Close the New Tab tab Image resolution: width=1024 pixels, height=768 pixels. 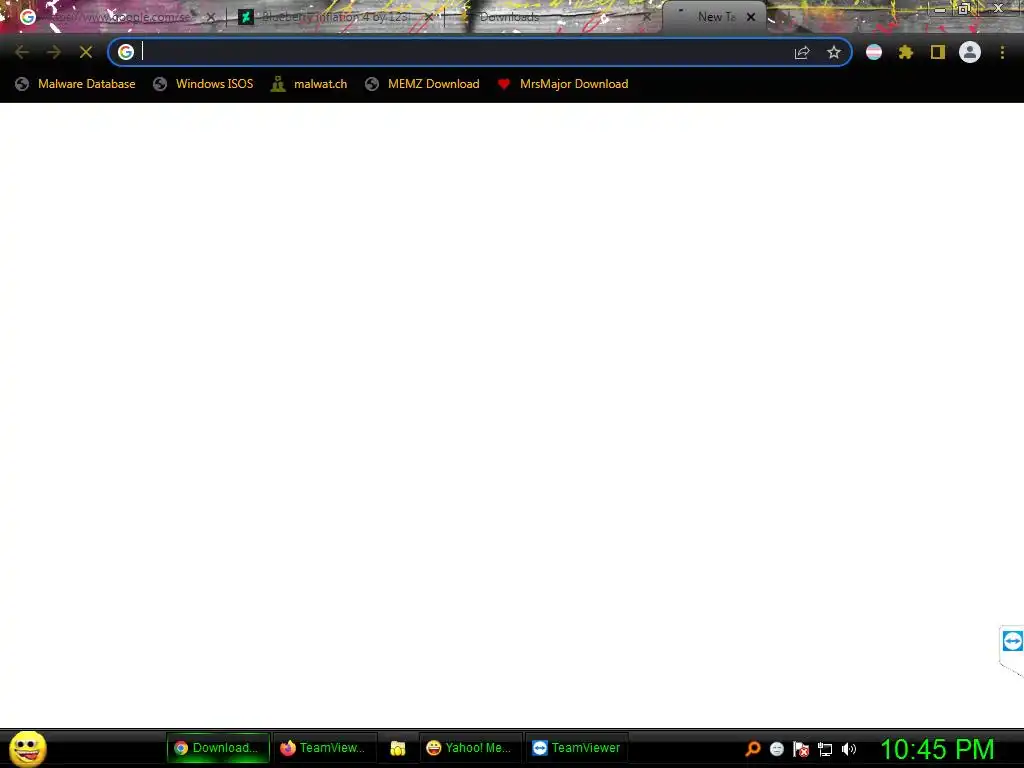click(x=751, y=17)
